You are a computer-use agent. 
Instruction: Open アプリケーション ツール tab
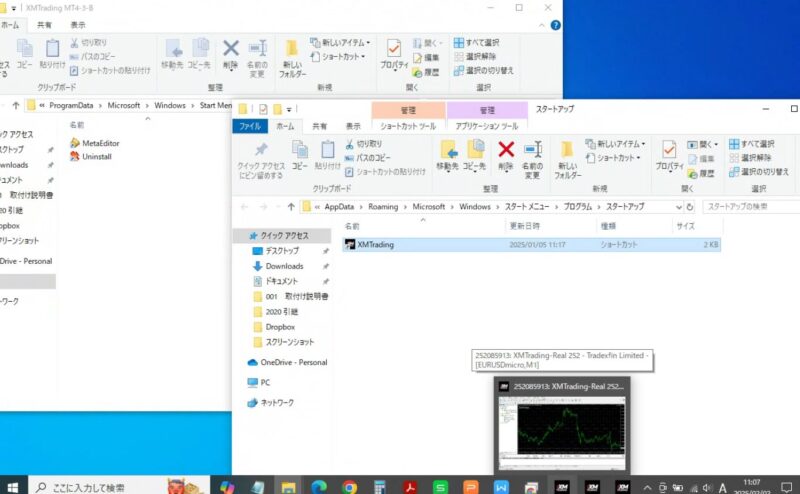487,126
